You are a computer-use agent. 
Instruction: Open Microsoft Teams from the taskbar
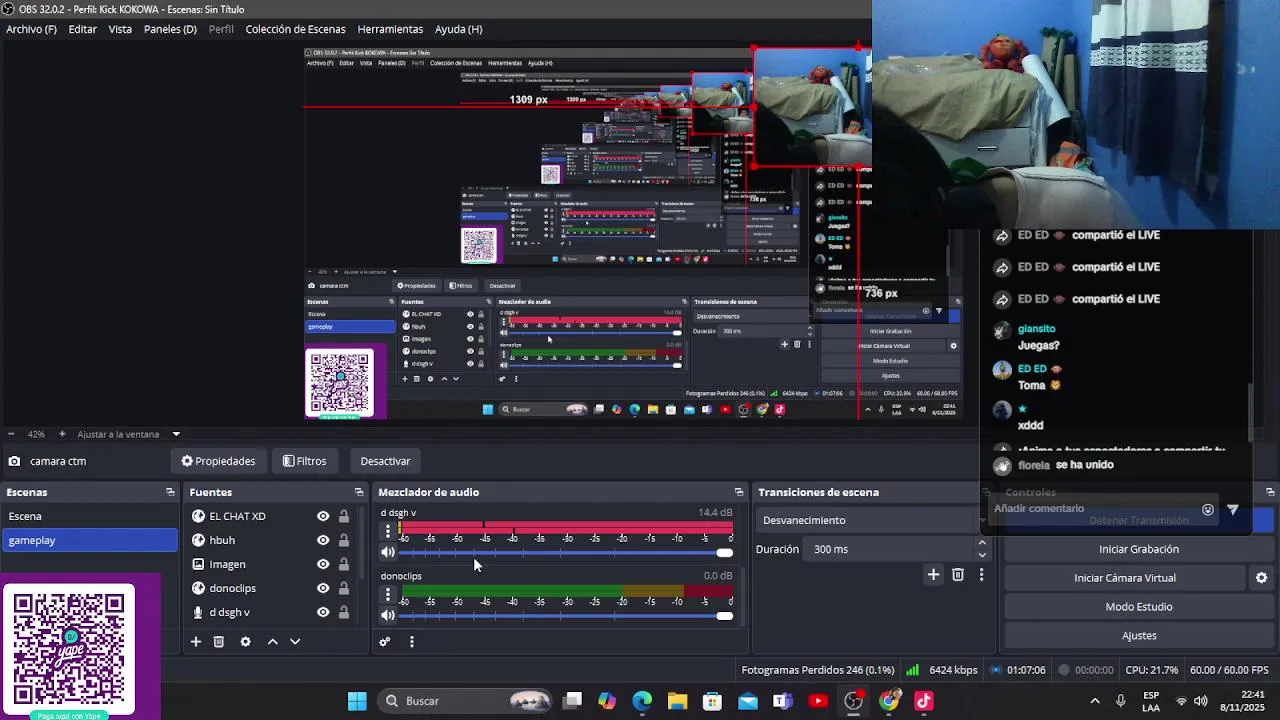pos(782,701)
